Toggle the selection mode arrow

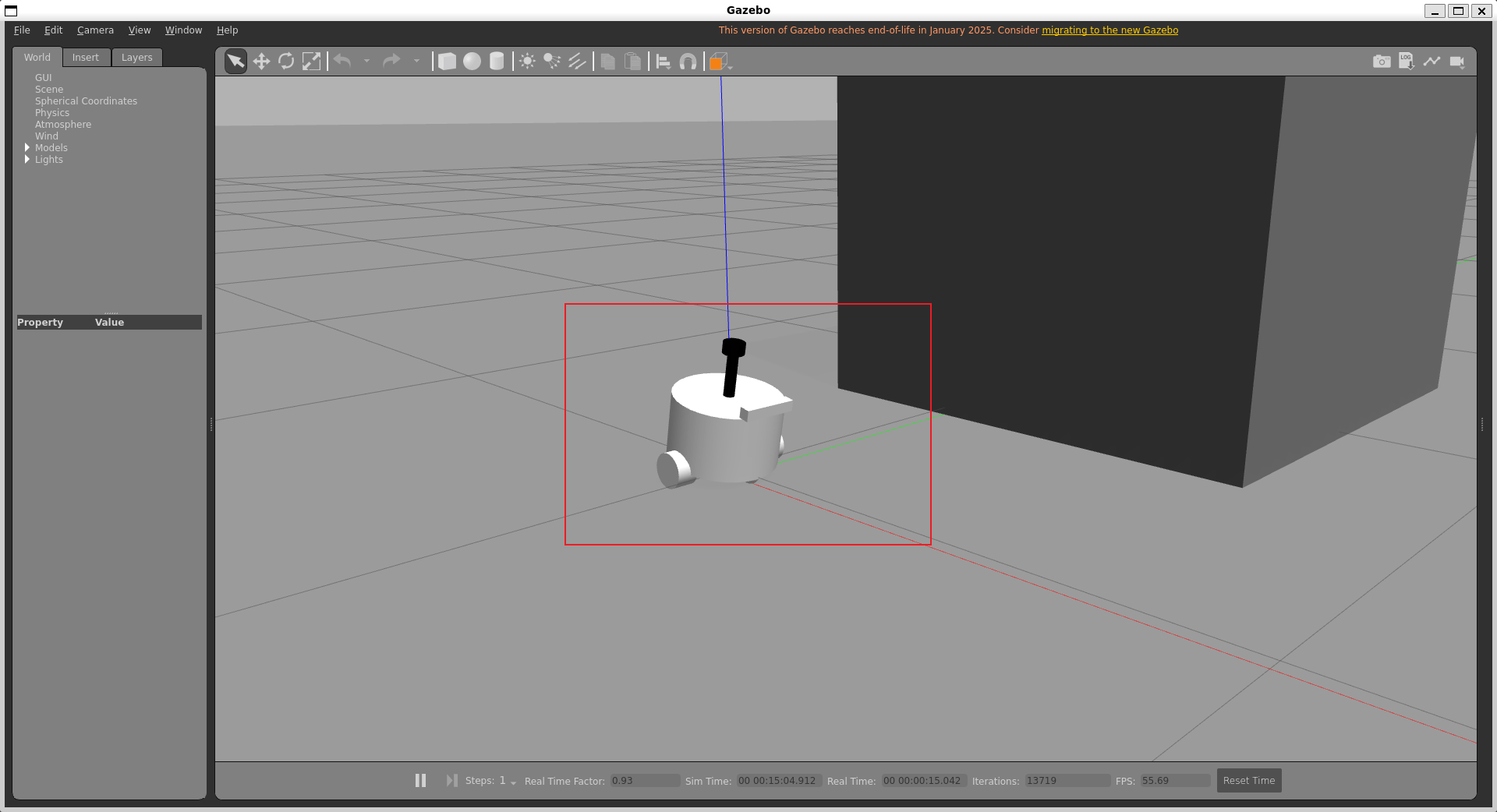(235, 62)
